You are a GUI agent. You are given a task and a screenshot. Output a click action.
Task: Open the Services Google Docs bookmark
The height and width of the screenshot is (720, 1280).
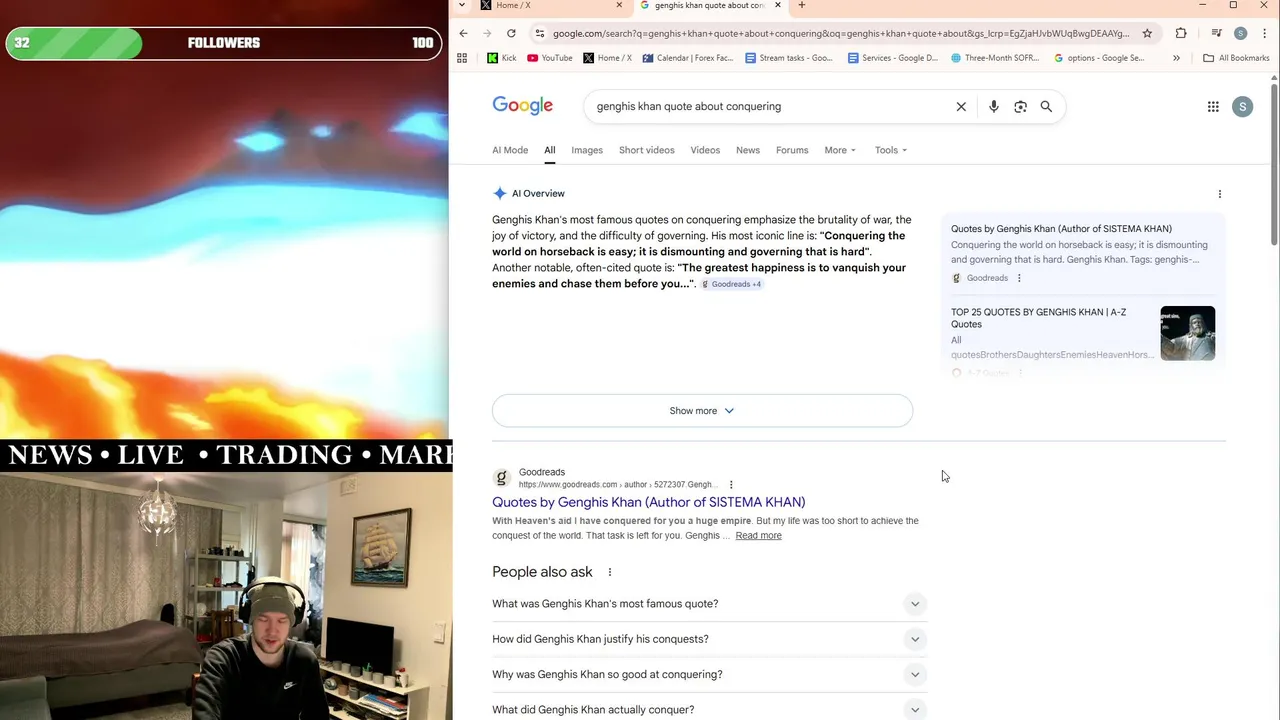click(x=893, y=58)
